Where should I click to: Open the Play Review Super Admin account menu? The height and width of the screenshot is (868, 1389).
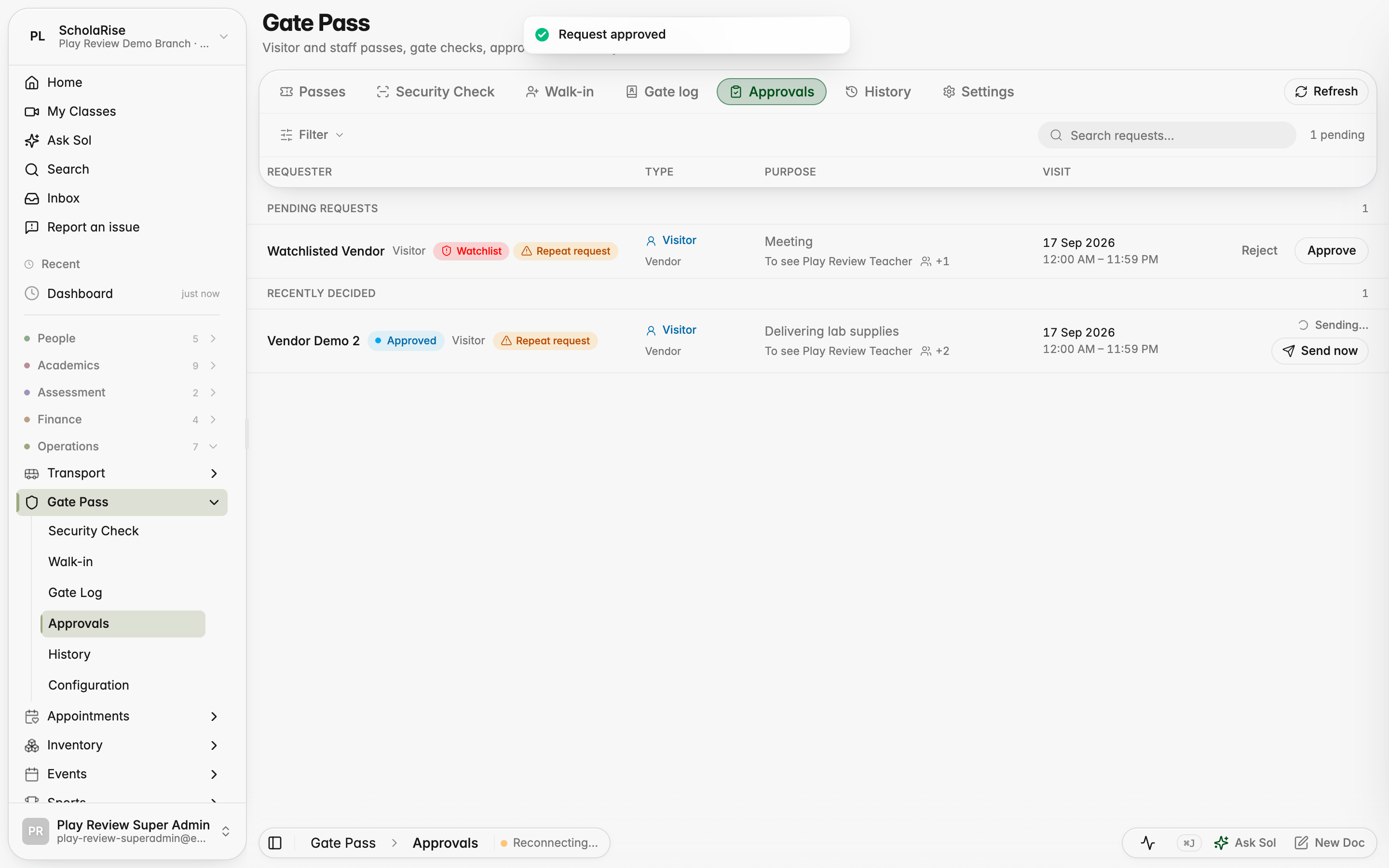point(127,831)
